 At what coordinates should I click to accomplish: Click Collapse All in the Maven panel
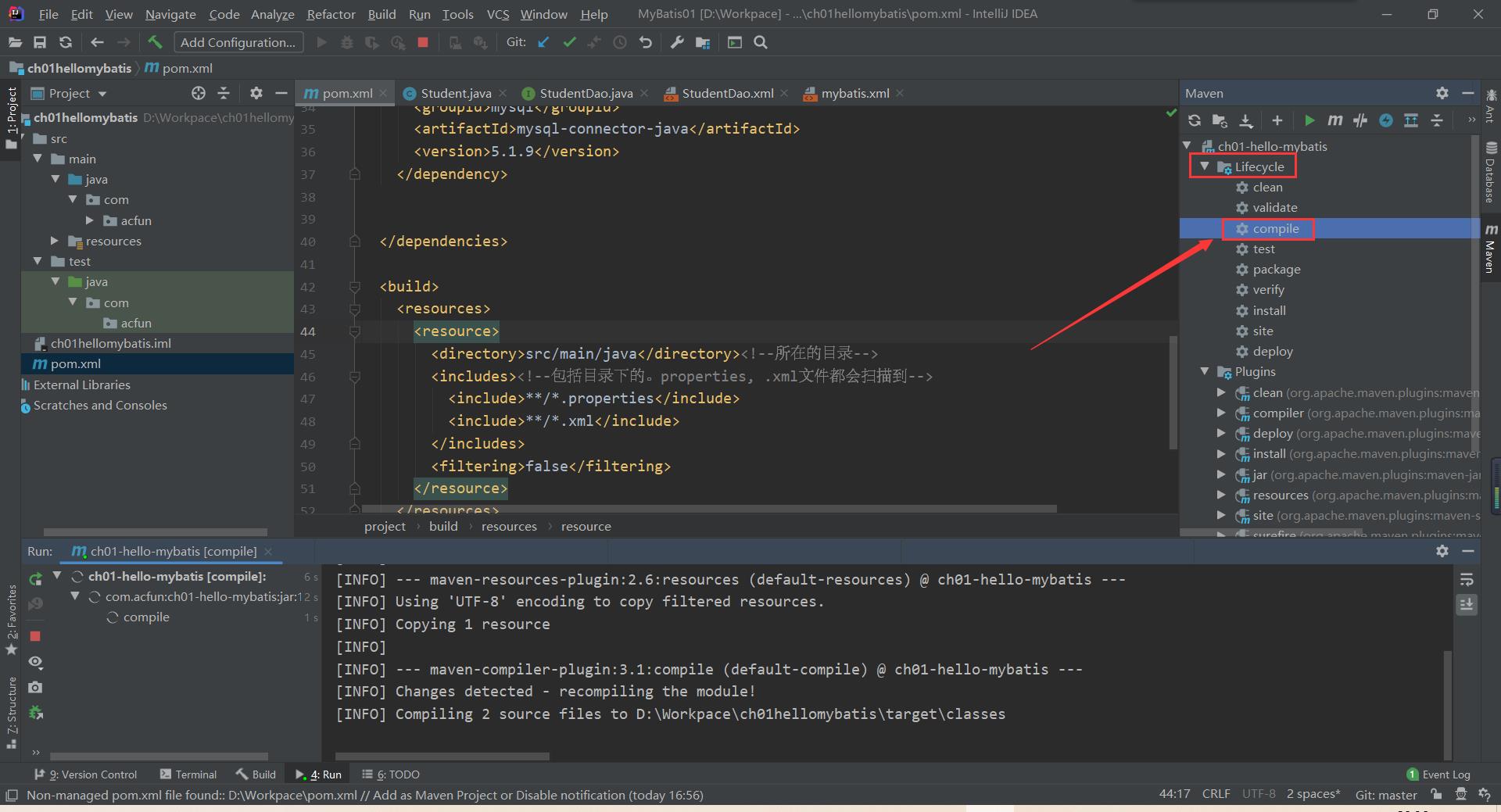coord(1437,120)
